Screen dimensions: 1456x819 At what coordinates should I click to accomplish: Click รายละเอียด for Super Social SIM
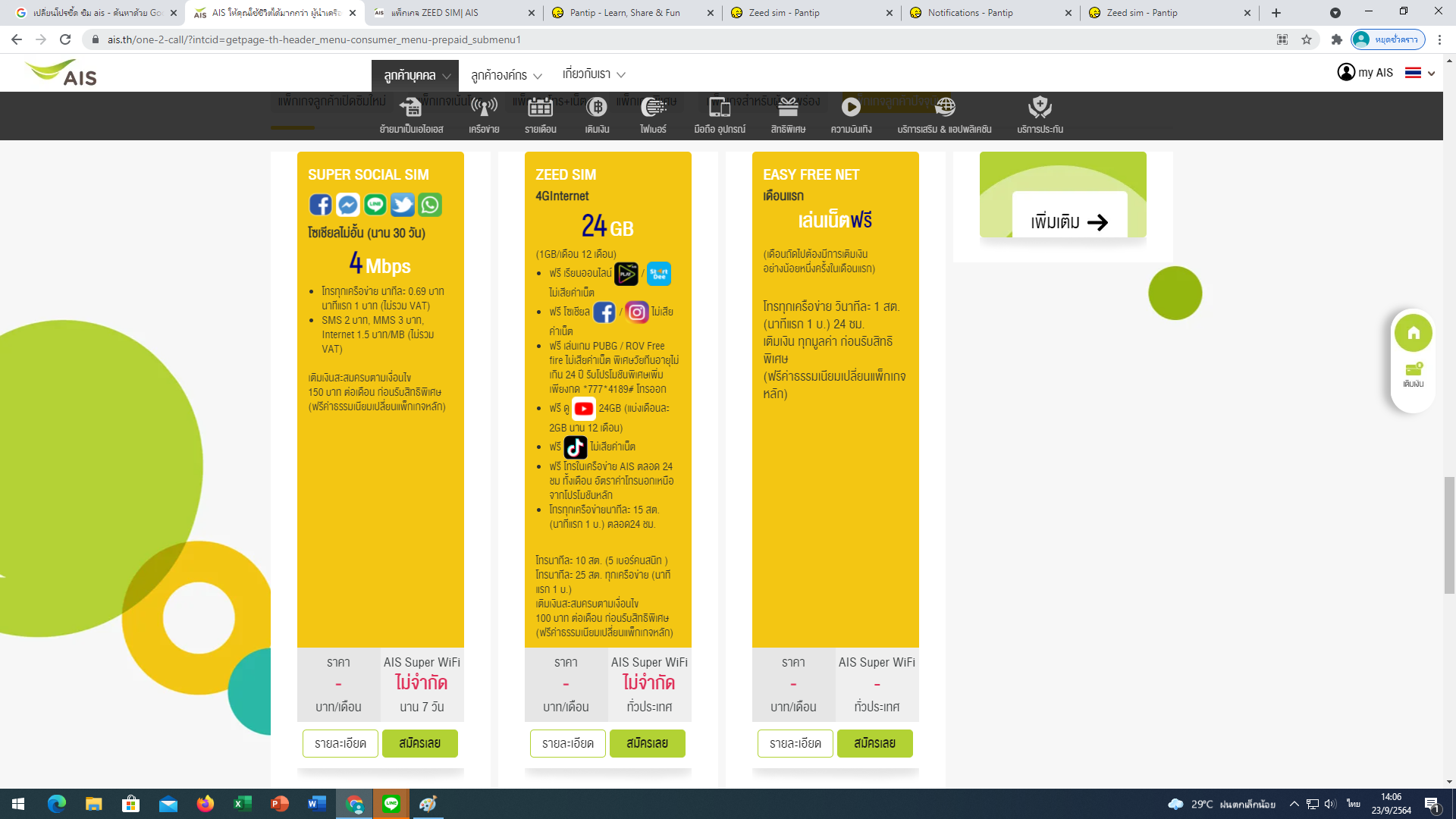(340, 743)
